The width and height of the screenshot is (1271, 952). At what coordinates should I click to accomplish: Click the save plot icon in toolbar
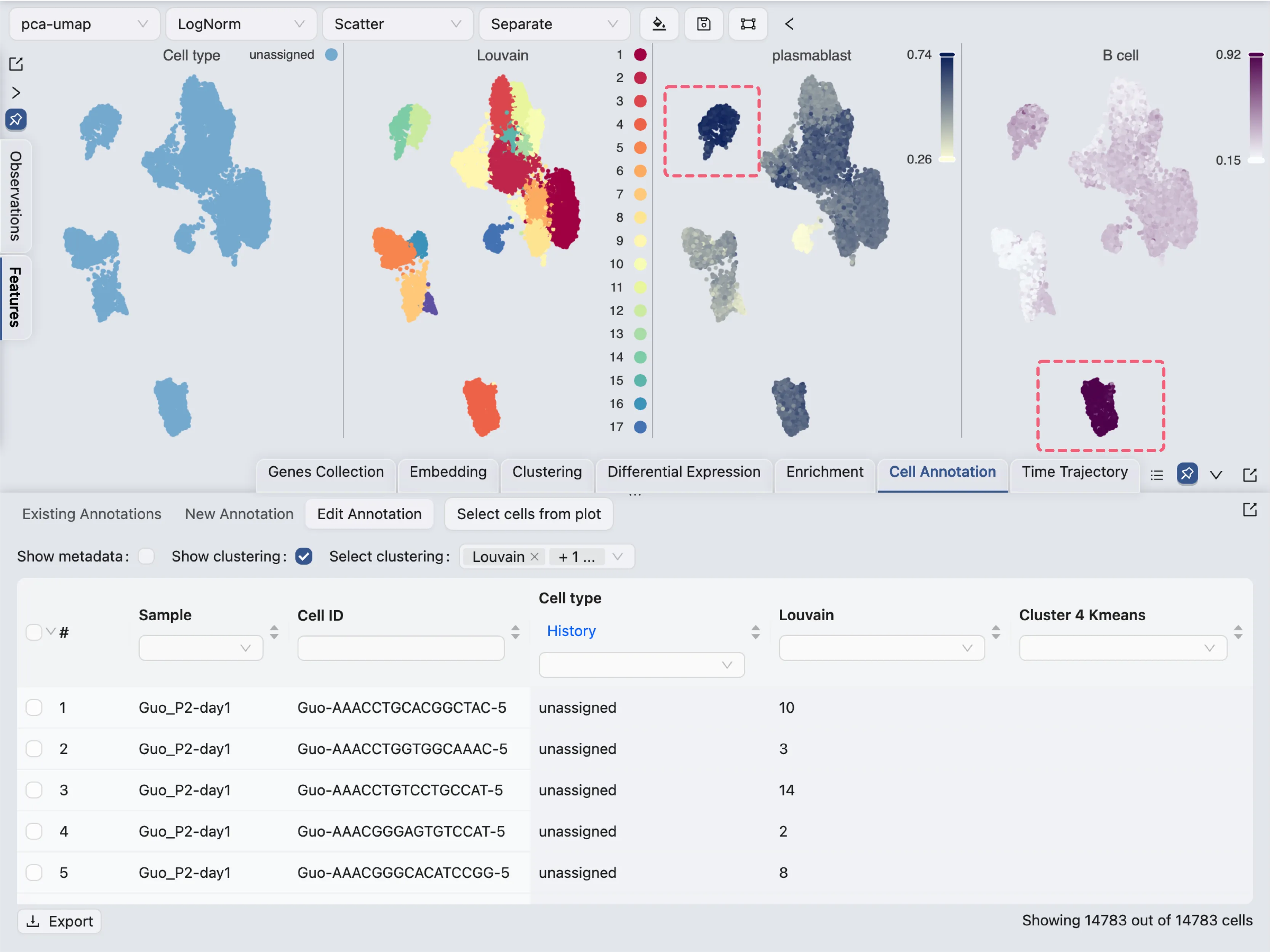pyautogui.click(x=703, y=24)
